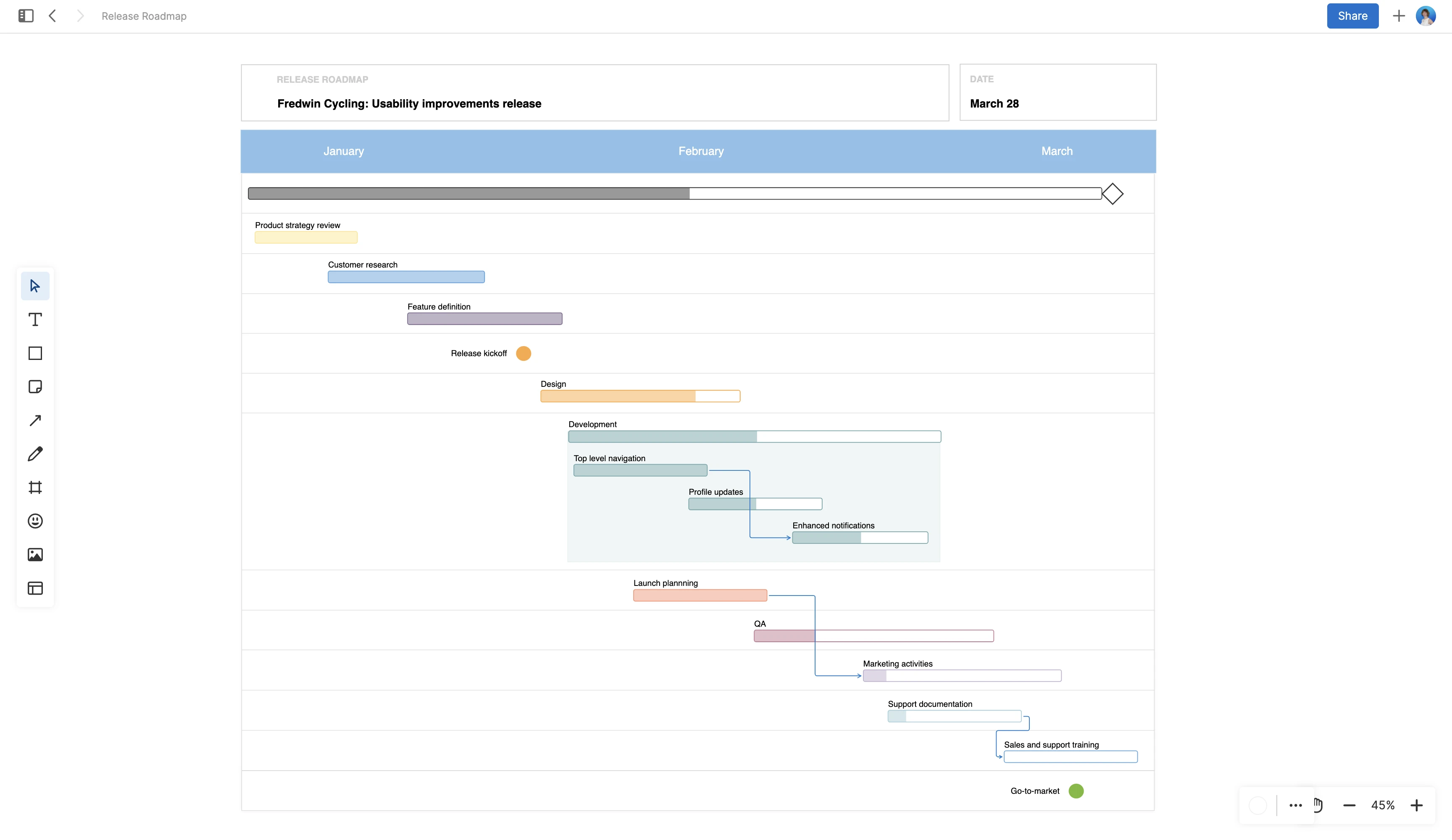Select the frame tool
1452x840 pixels.
coord(35,487)
